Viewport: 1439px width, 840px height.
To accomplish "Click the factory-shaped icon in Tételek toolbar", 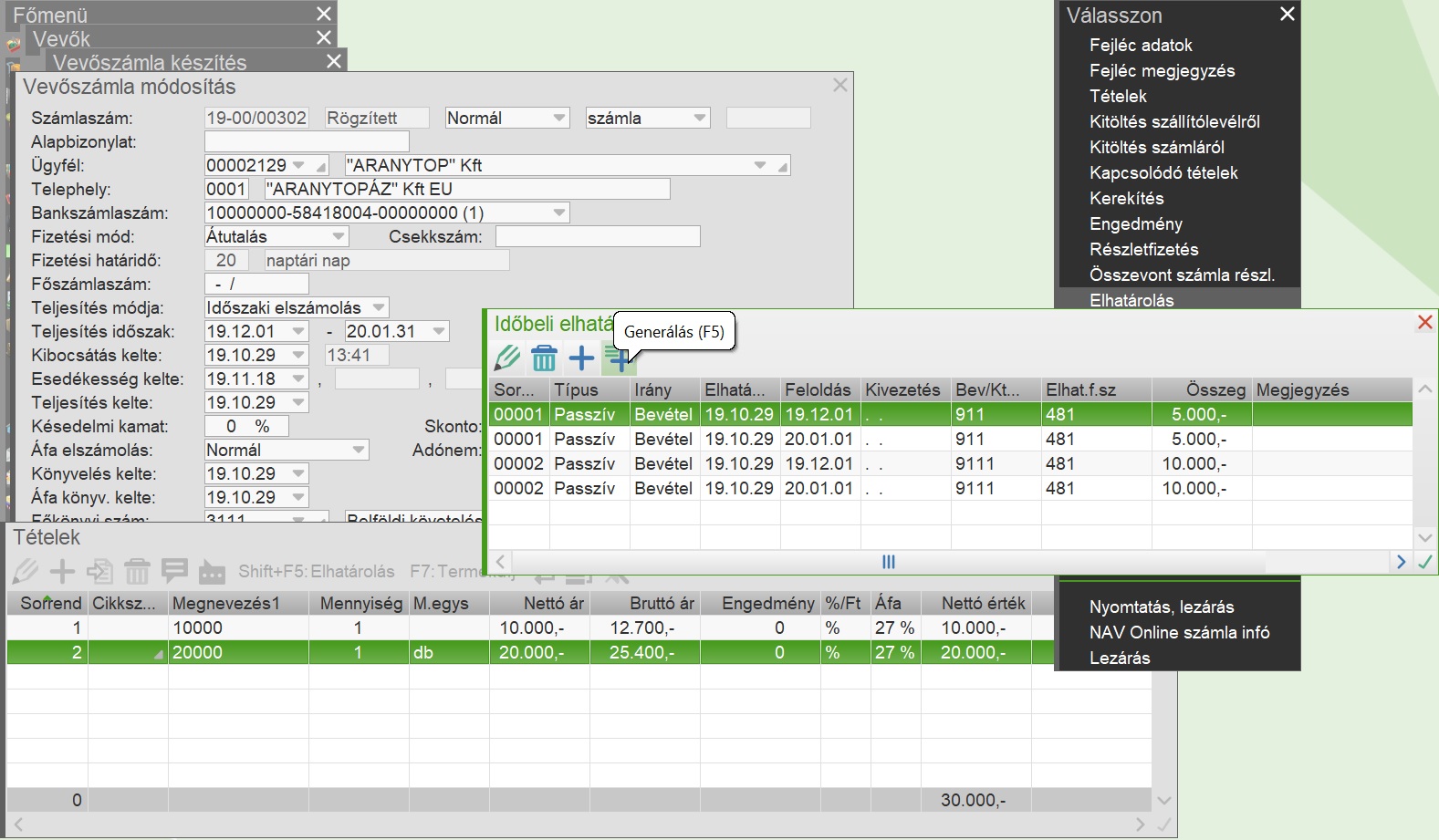I will [x=212, y=572].
